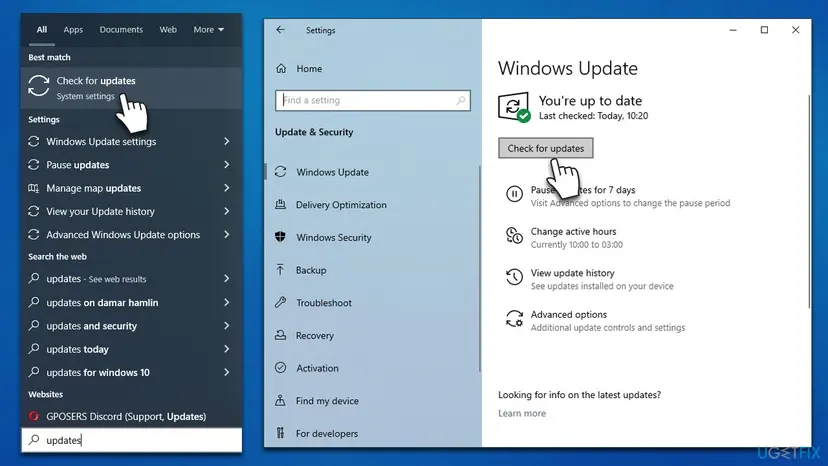Image resolution: width=828 pixels, height=466 pixels.
Task: Expand Pause updates result chevron
Action: (227, 165)
